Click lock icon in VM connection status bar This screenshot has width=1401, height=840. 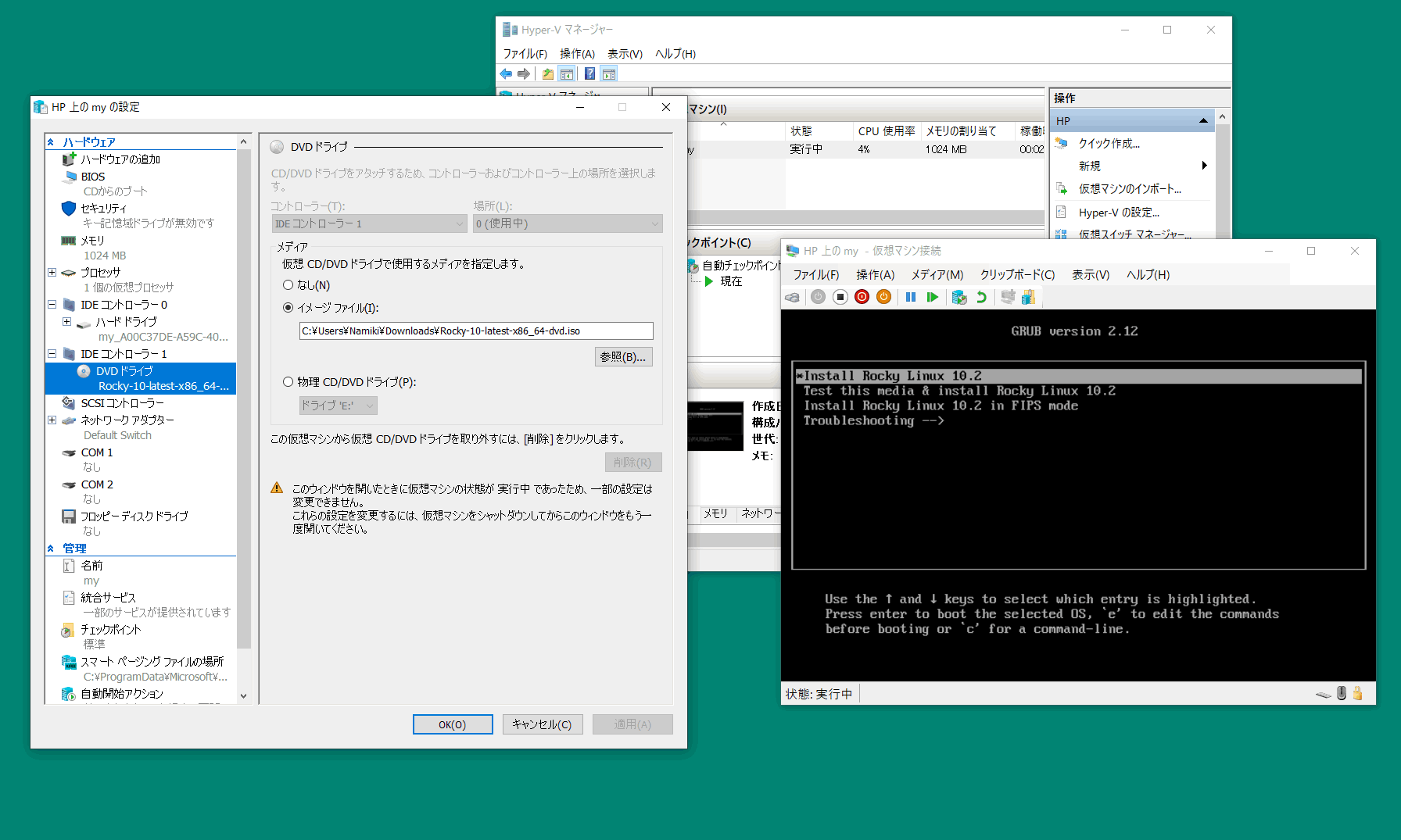(1358, 693)
